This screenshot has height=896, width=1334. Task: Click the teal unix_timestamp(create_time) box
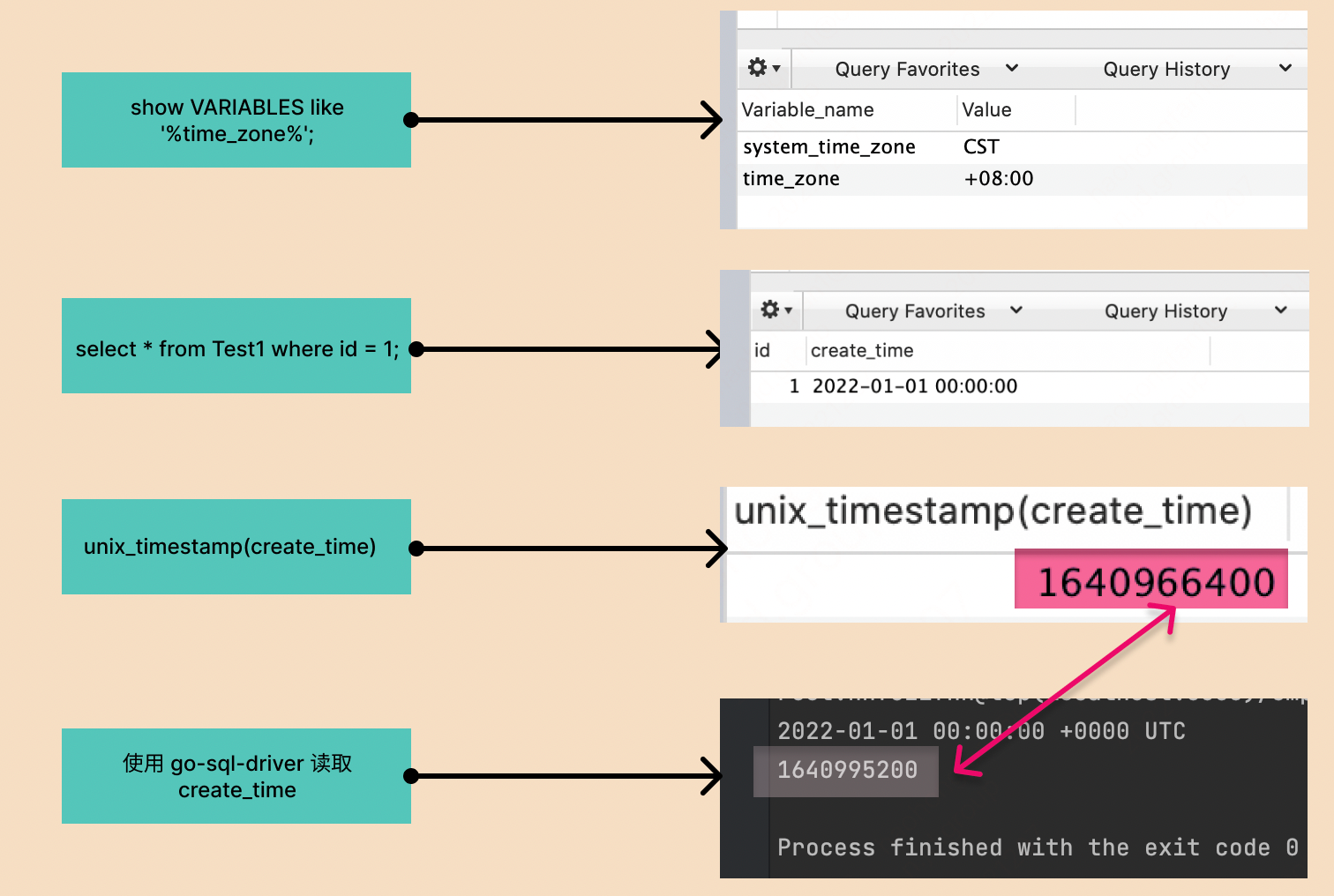coord(236,547)
